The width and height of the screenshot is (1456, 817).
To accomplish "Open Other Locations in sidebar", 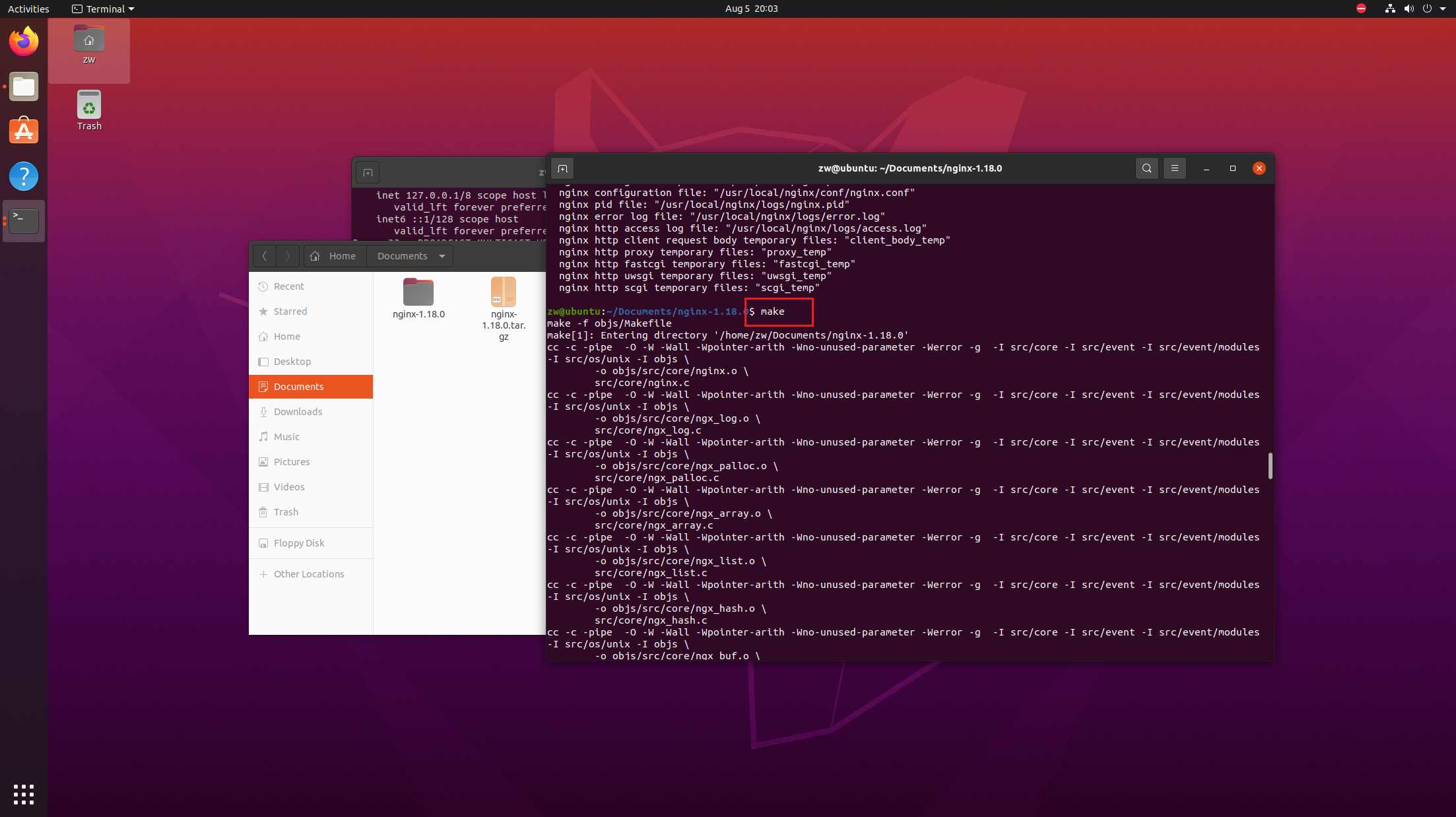I will pyautogui.click(x=308, y=574).
